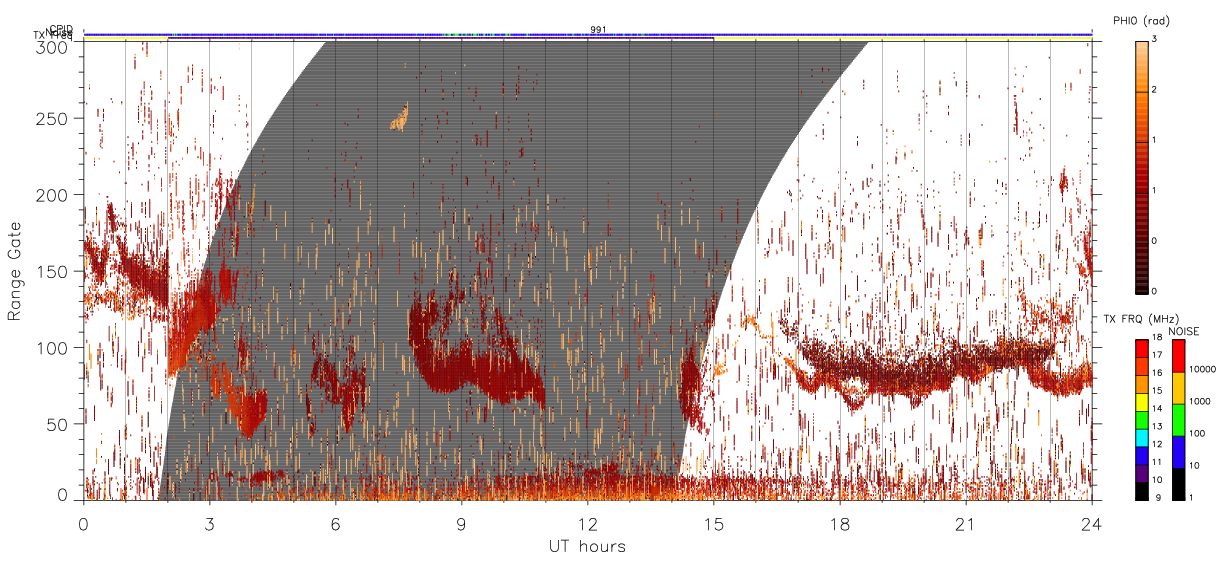Click the x-axis tick label '9' under the plot
Image resolution: width=1228 pixels, height=567 pixels.
[x=461, y=524]
